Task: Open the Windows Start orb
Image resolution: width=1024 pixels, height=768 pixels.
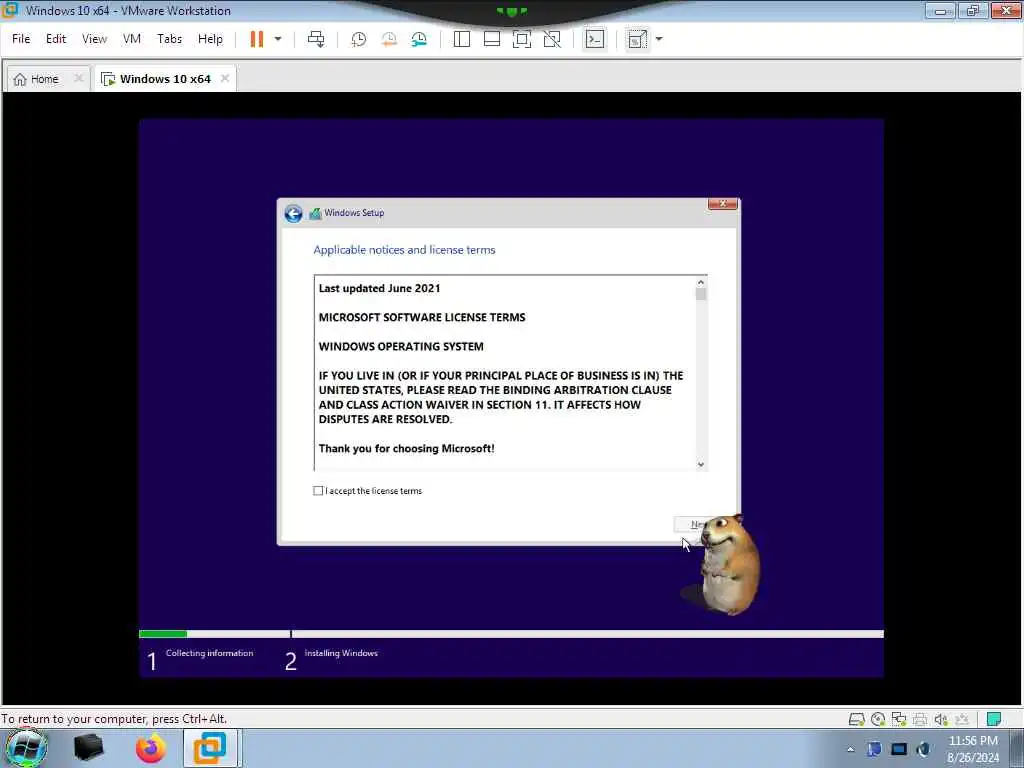Action: click(27, 748)
